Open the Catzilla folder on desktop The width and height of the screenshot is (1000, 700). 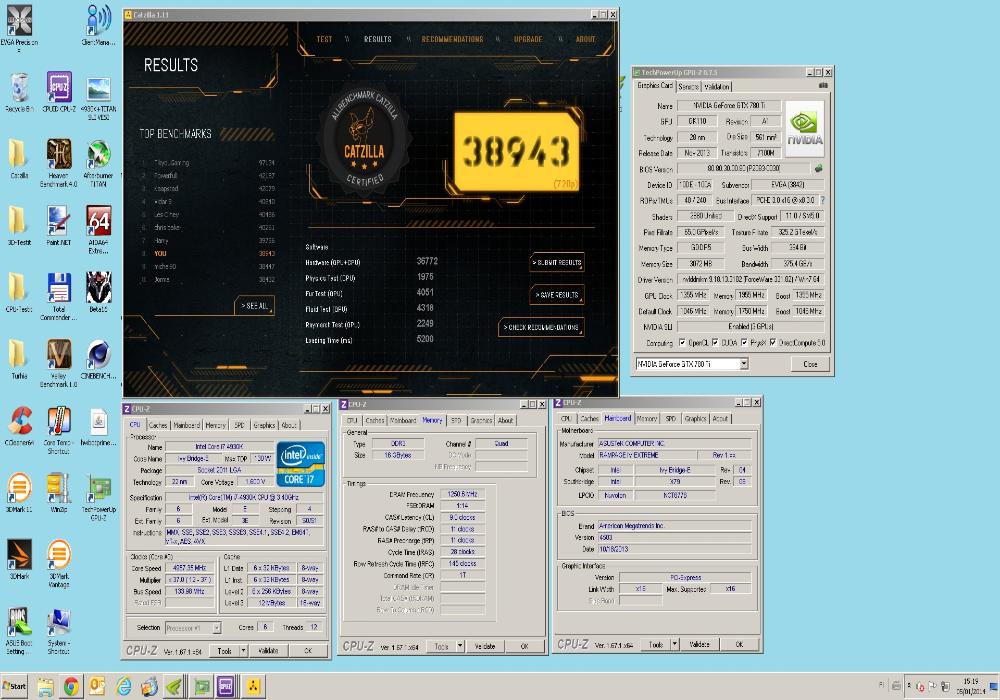click(x=19, y=159)
